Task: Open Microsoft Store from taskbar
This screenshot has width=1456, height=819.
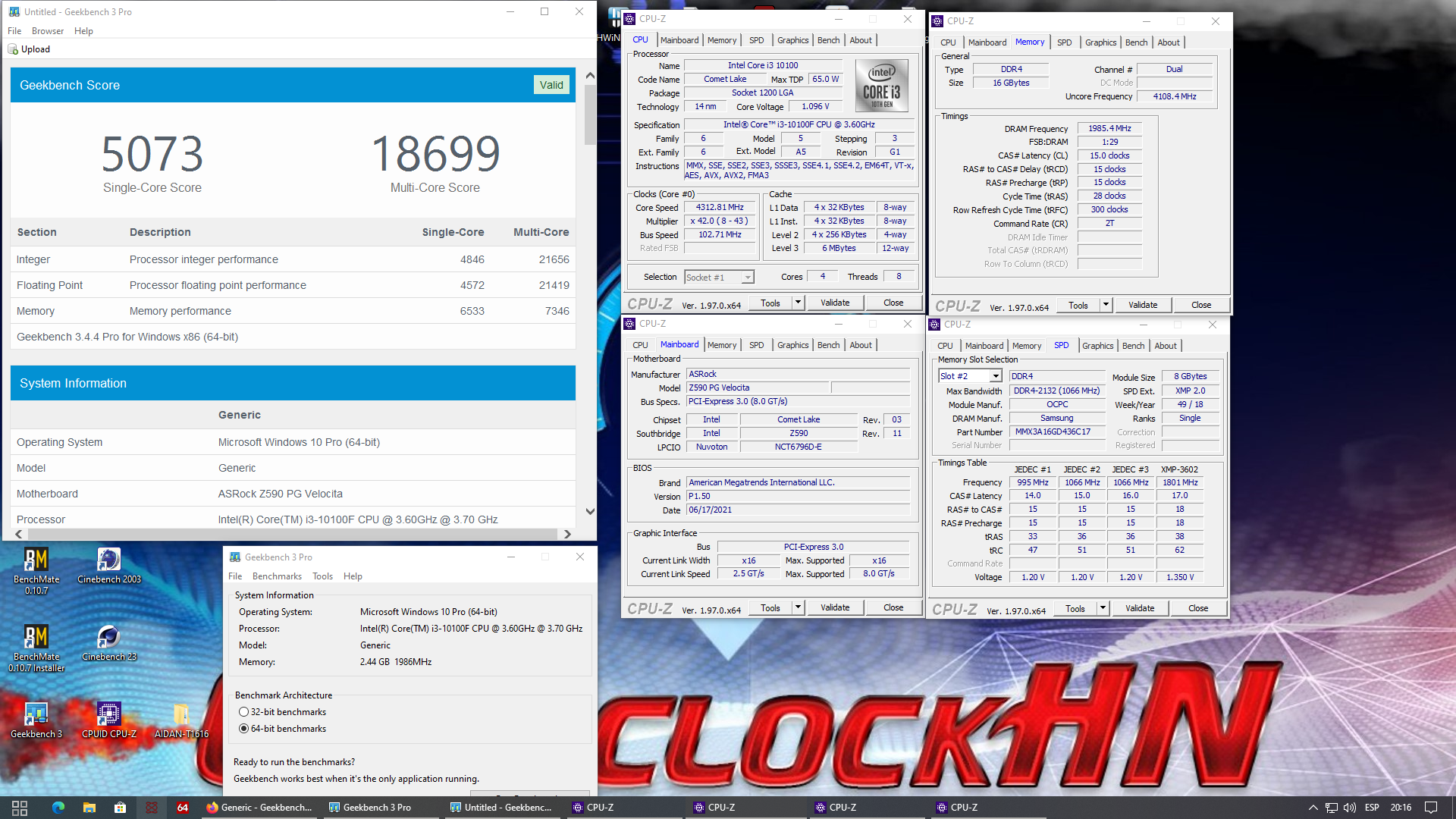Action: (120, 808)
